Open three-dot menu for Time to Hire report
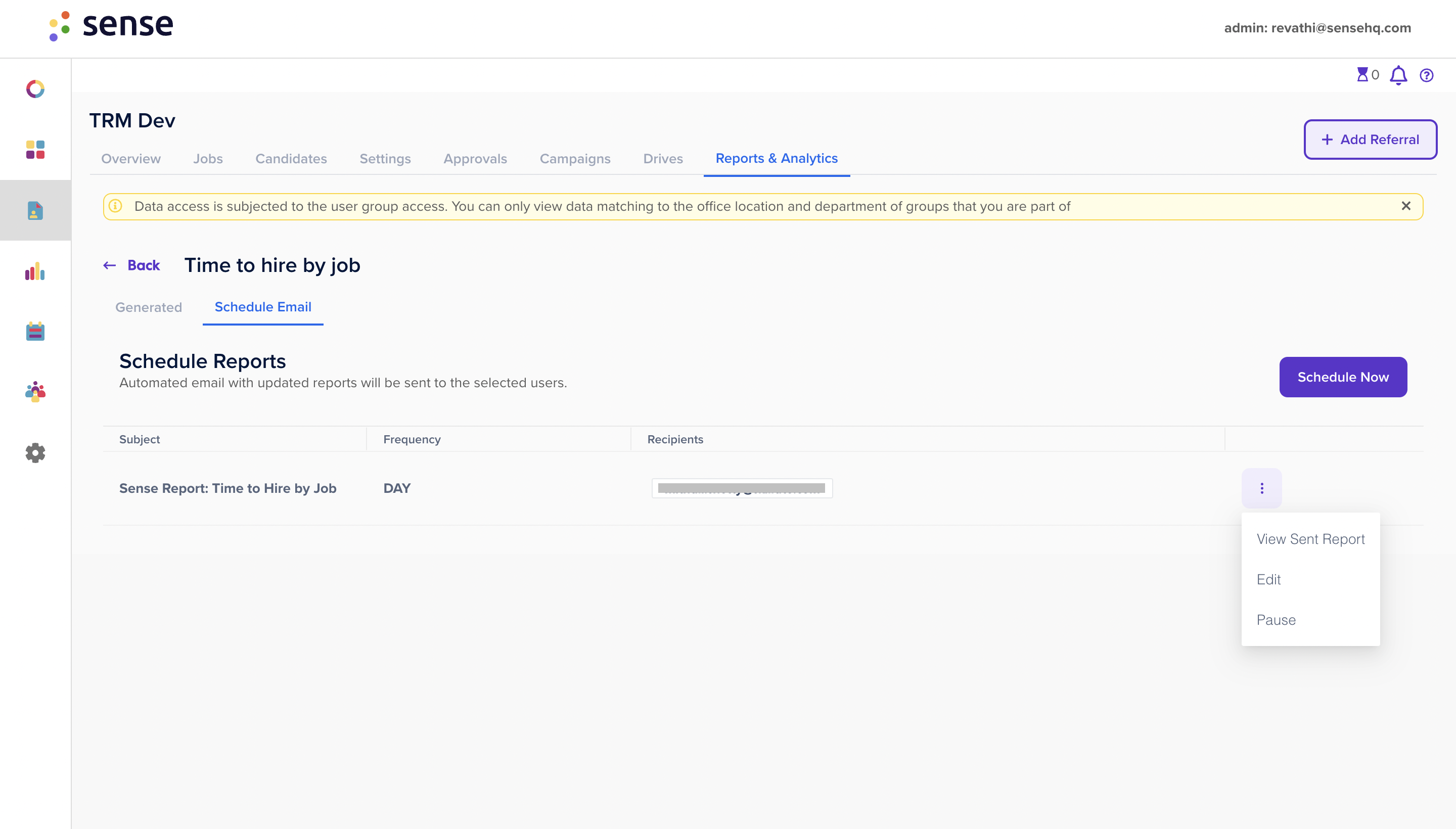The image size is (1456, 829). tap(1262, 488)
